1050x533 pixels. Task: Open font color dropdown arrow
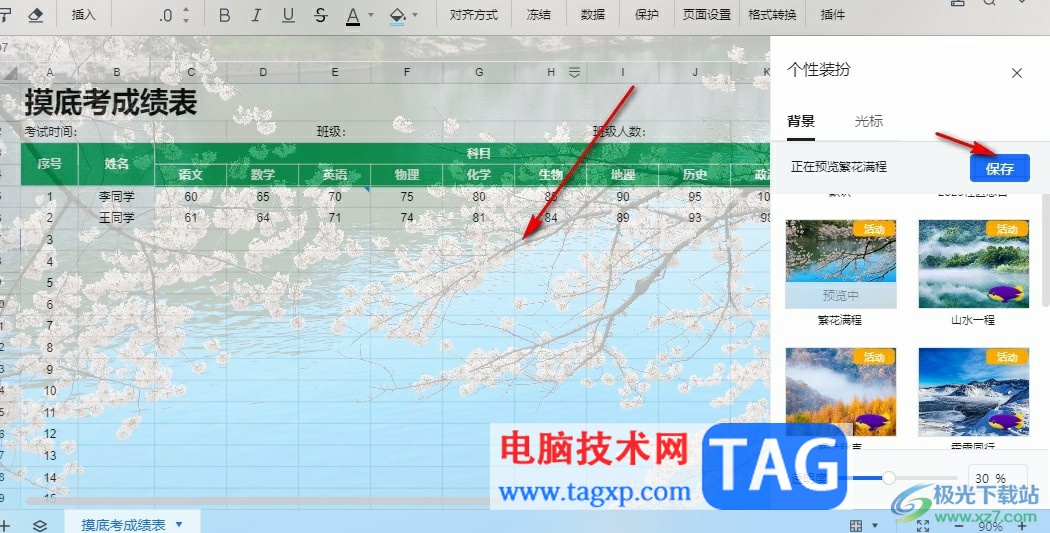371,15
